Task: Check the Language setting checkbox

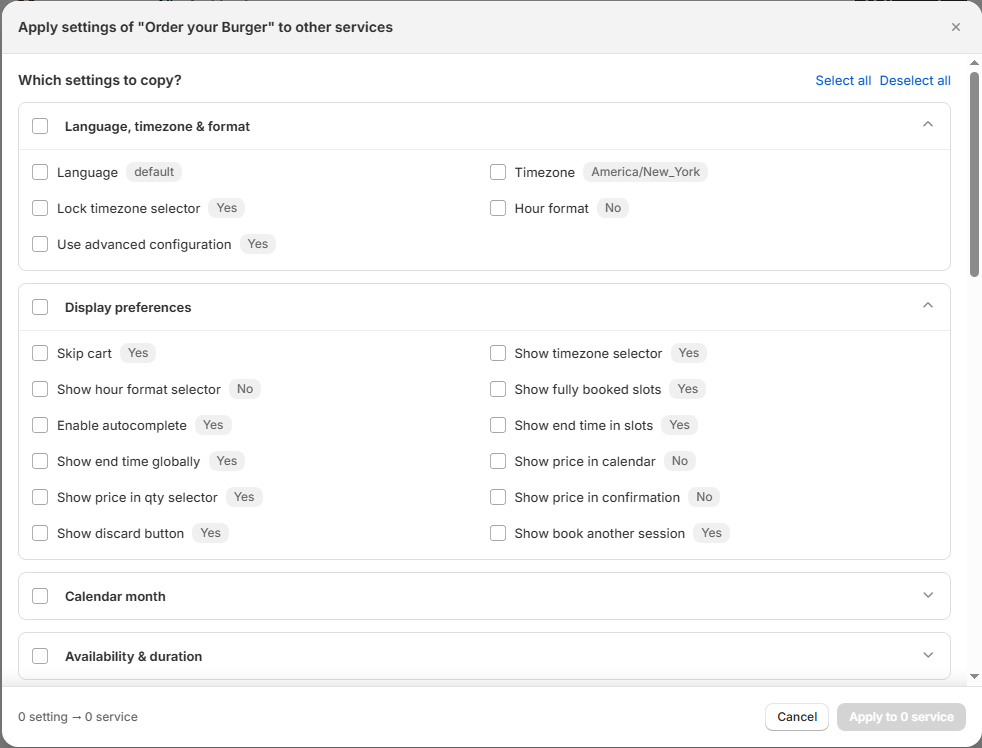Action: pos(40,172)
